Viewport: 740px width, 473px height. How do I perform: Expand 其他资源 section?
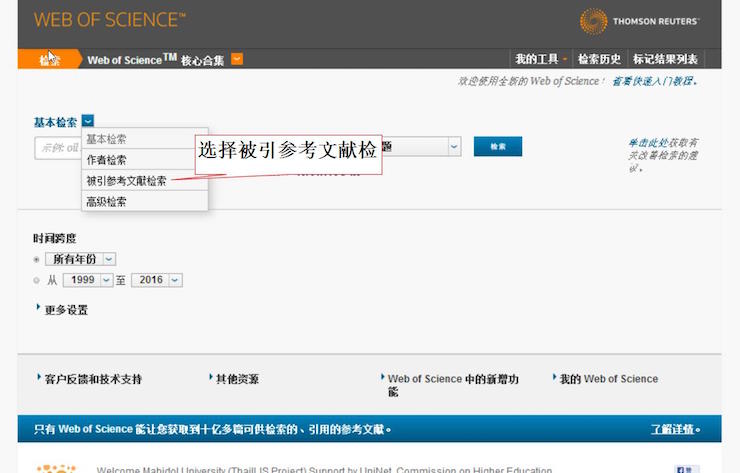[x=234, y=379]
